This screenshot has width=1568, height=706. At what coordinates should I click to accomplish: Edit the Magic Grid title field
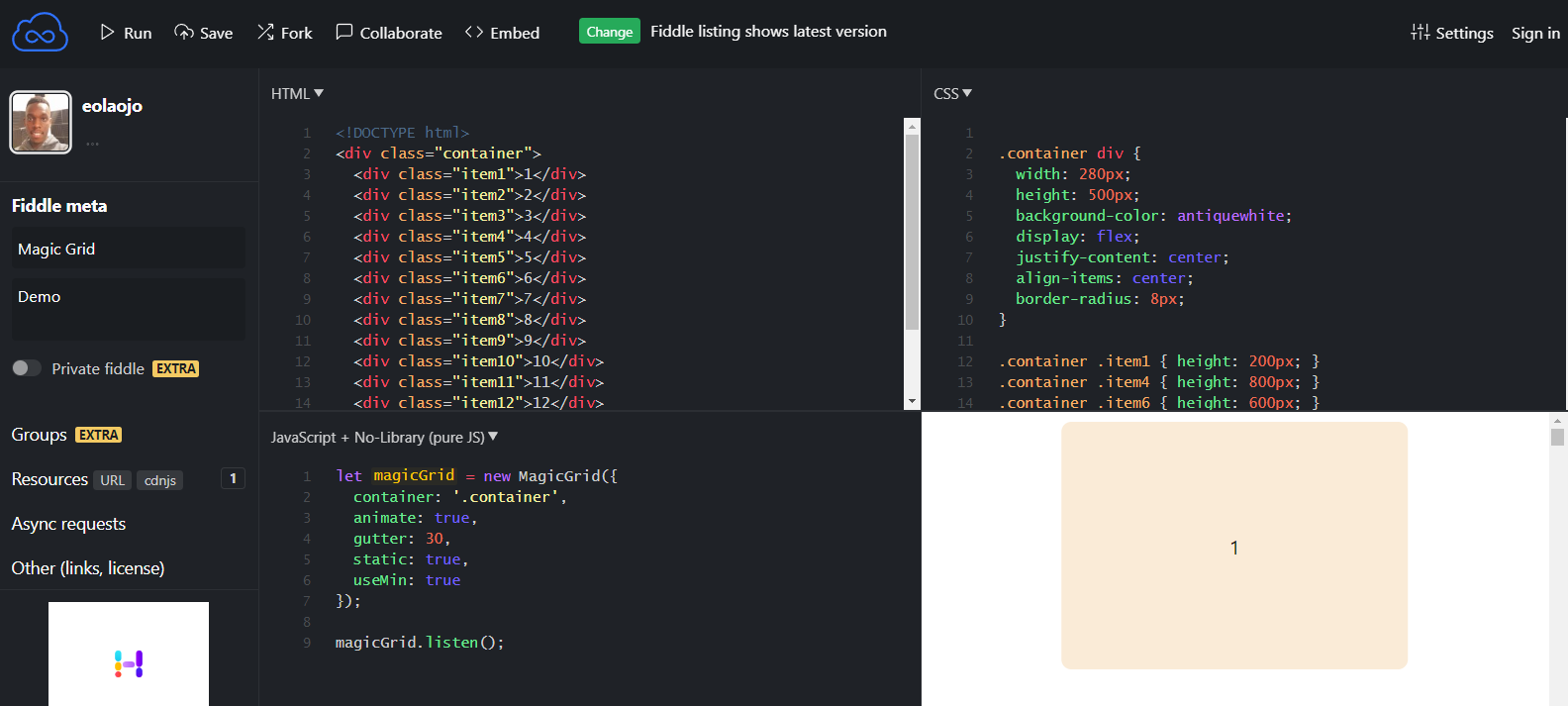point(129,249)
